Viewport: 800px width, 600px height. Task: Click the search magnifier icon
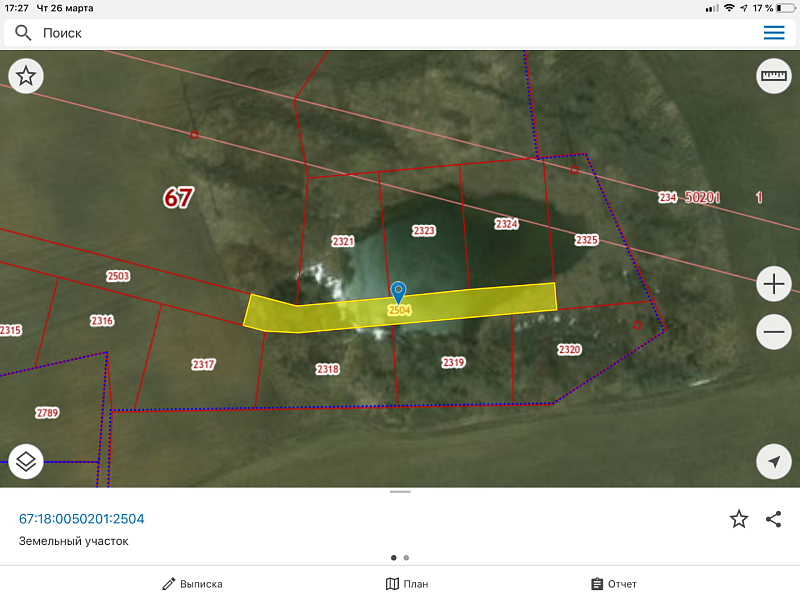[x=23, y=33]
